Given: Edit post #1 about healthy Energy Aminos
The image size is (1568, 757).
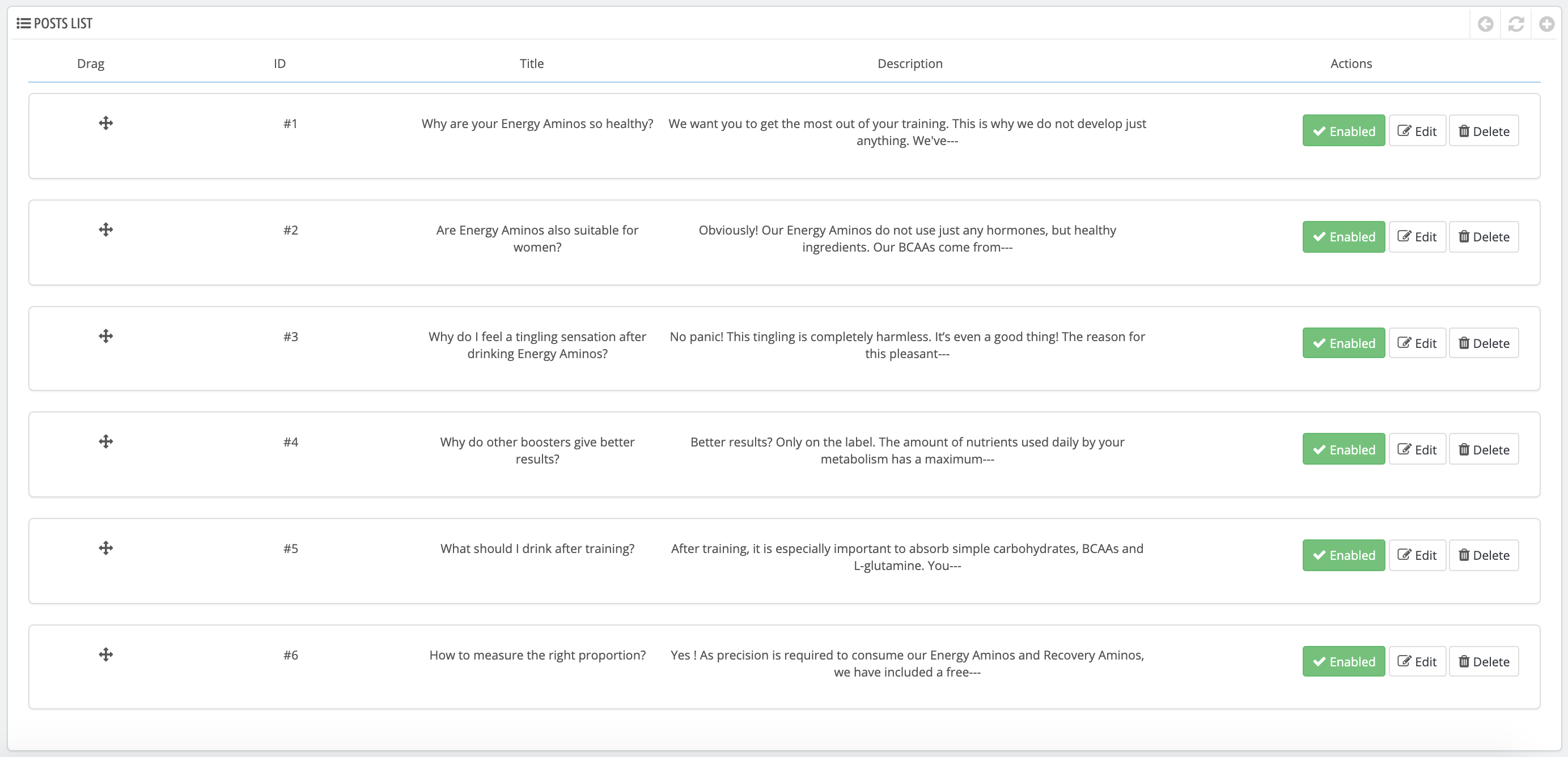Looking at the screenshot, I should pos(1417,131).
